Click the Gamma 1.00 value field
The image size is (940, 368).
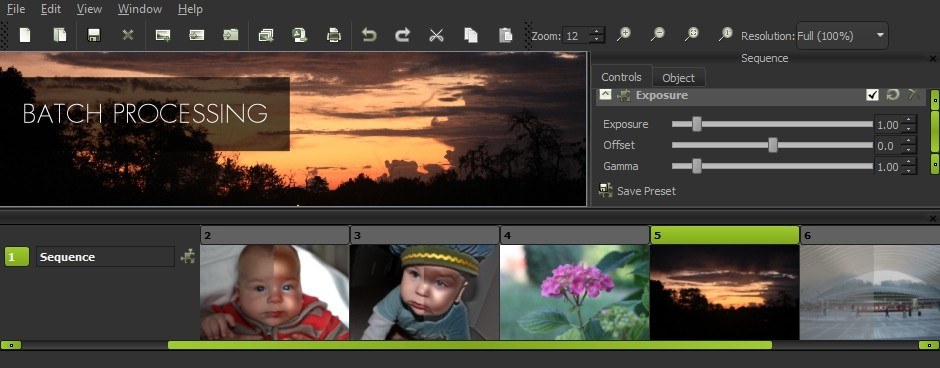pos(888,167)
